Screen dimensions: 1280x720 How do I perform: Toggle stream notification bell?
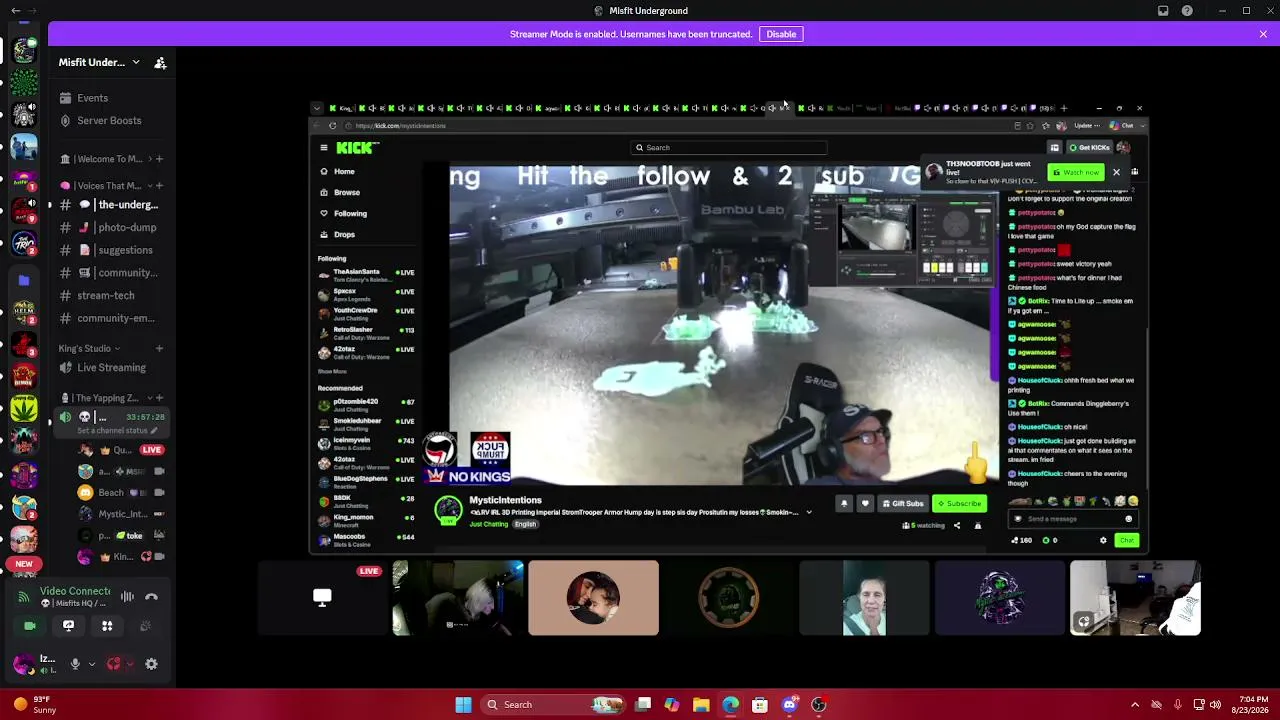pyautogui.click(x=844, y=504)
